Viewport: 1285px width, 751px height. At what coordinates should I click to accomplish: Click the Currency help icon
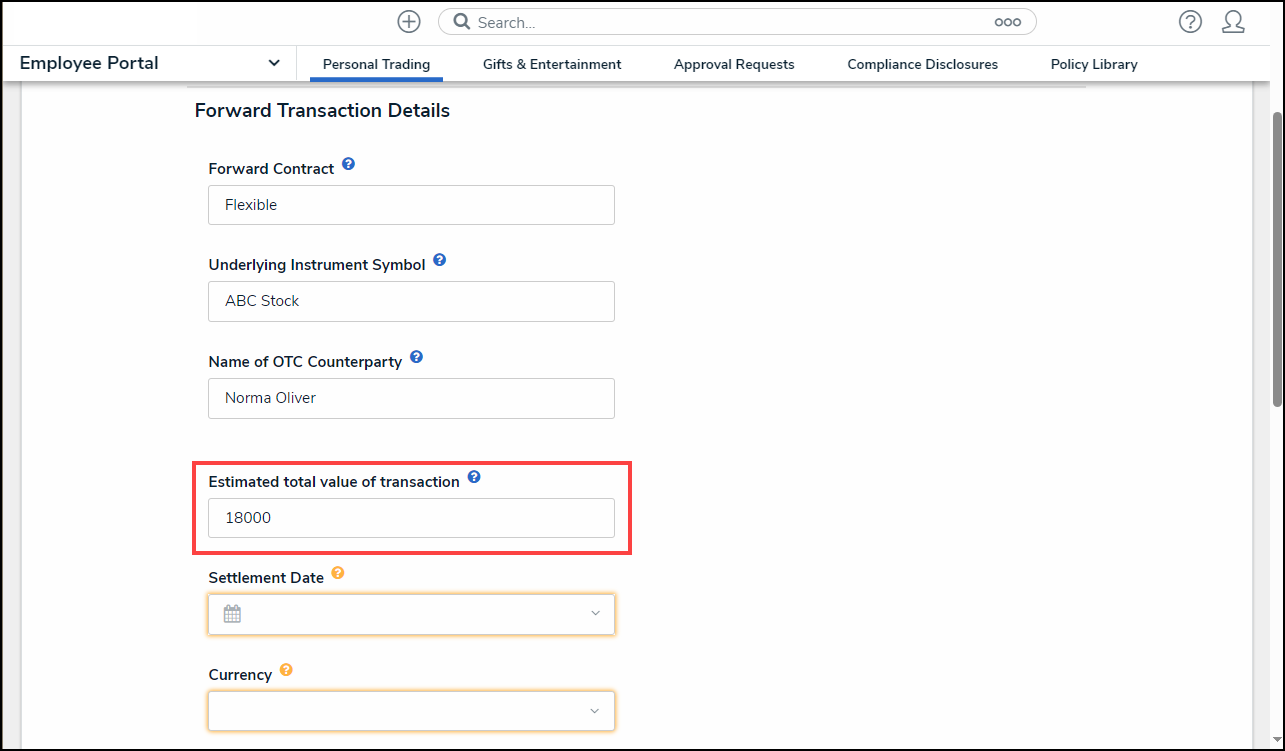click(x=286, y=670)
